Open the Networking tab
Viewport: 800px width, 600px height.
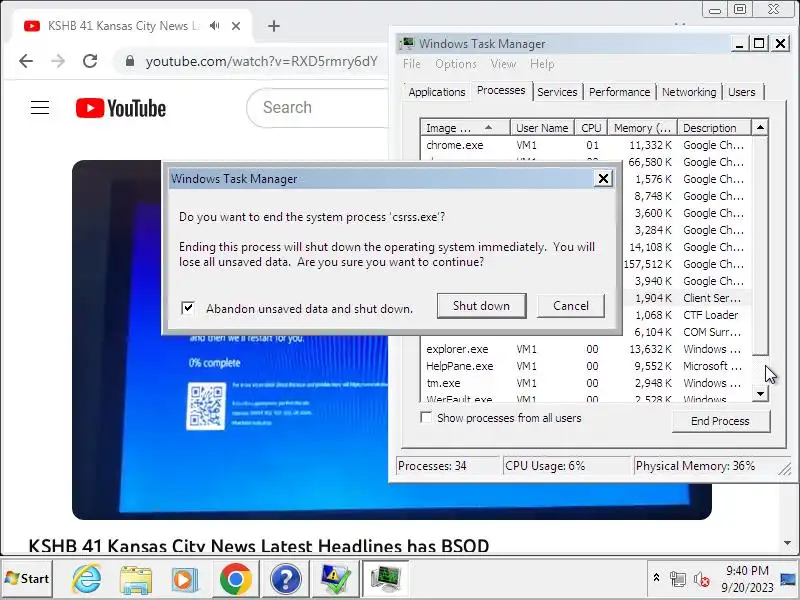(x=689, y=92)
